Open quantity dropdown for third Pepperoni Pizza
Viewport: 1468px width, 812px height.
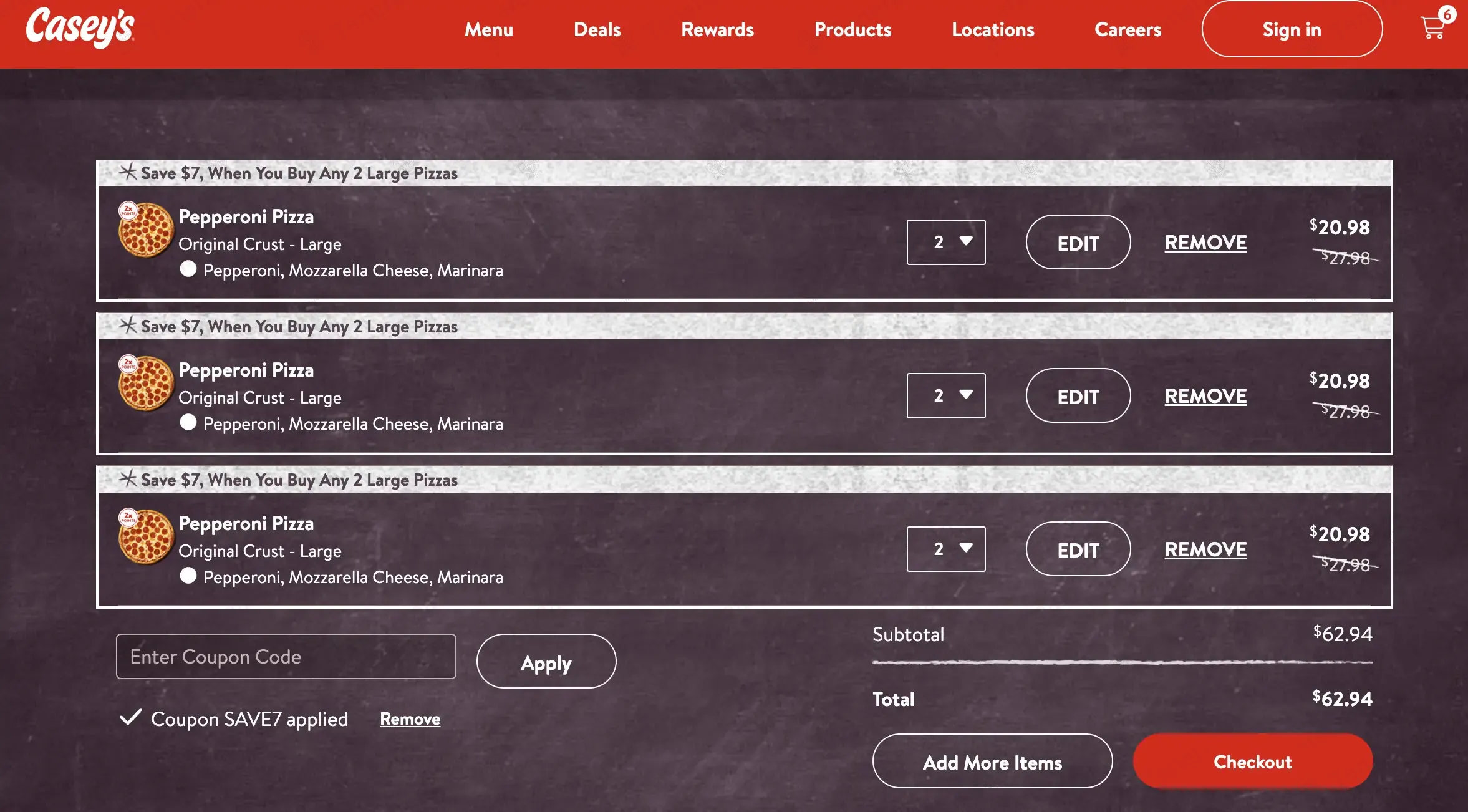point(946,549)
